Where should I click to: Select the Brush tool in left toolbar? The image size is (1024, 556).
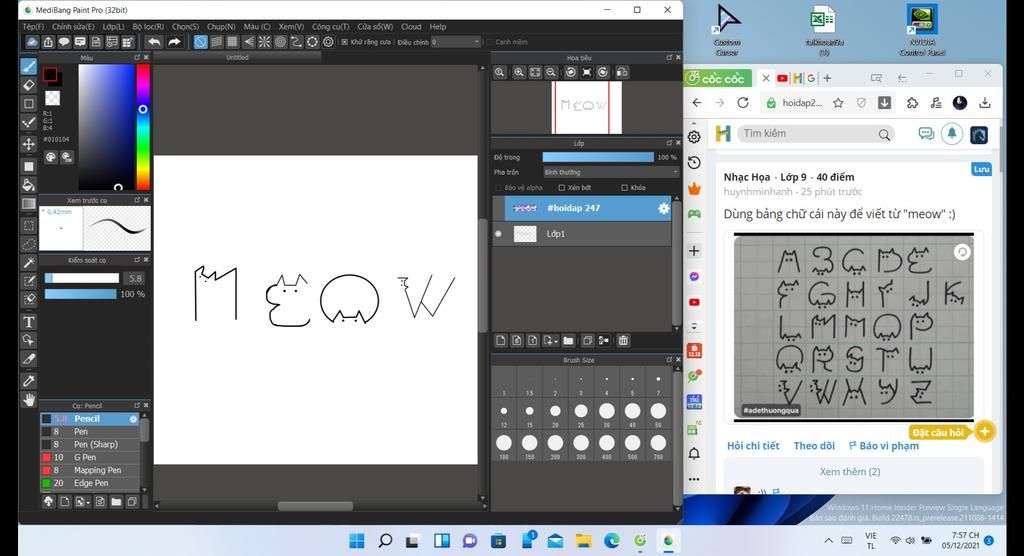29,66
